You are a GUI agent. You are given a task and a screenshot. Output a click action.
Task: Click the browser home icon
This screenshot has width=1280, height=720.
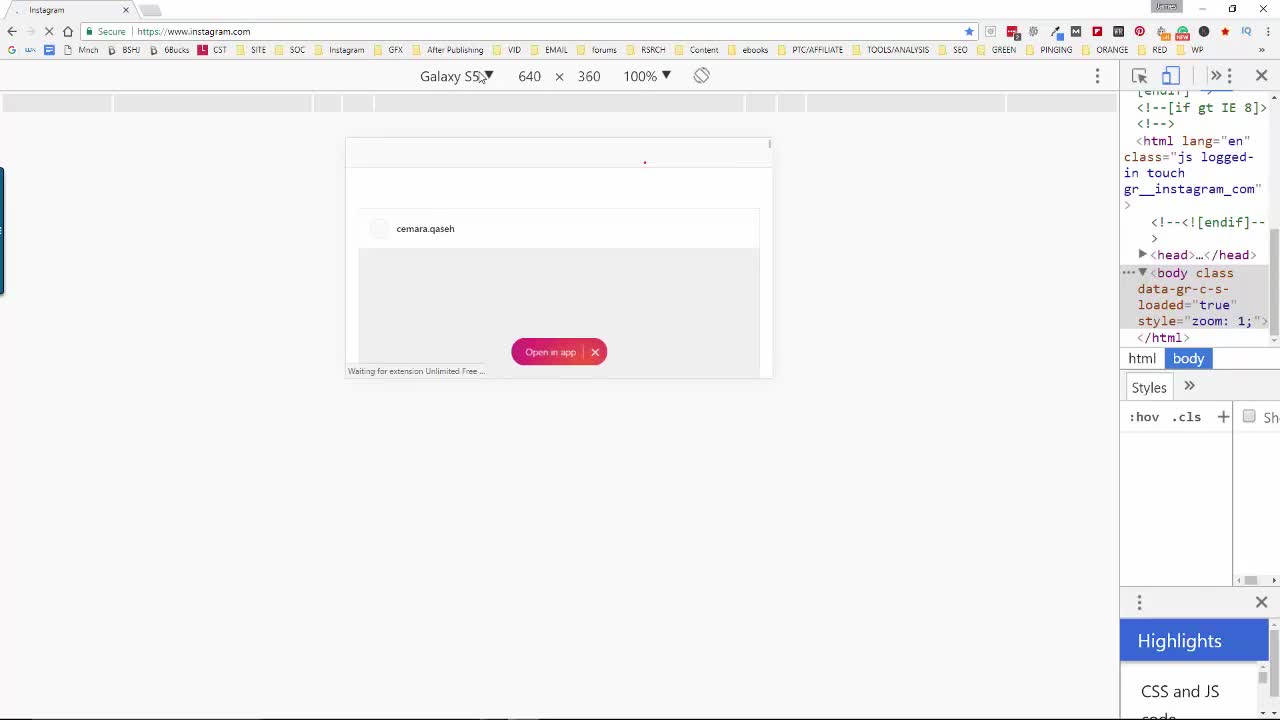pos(68,32)
